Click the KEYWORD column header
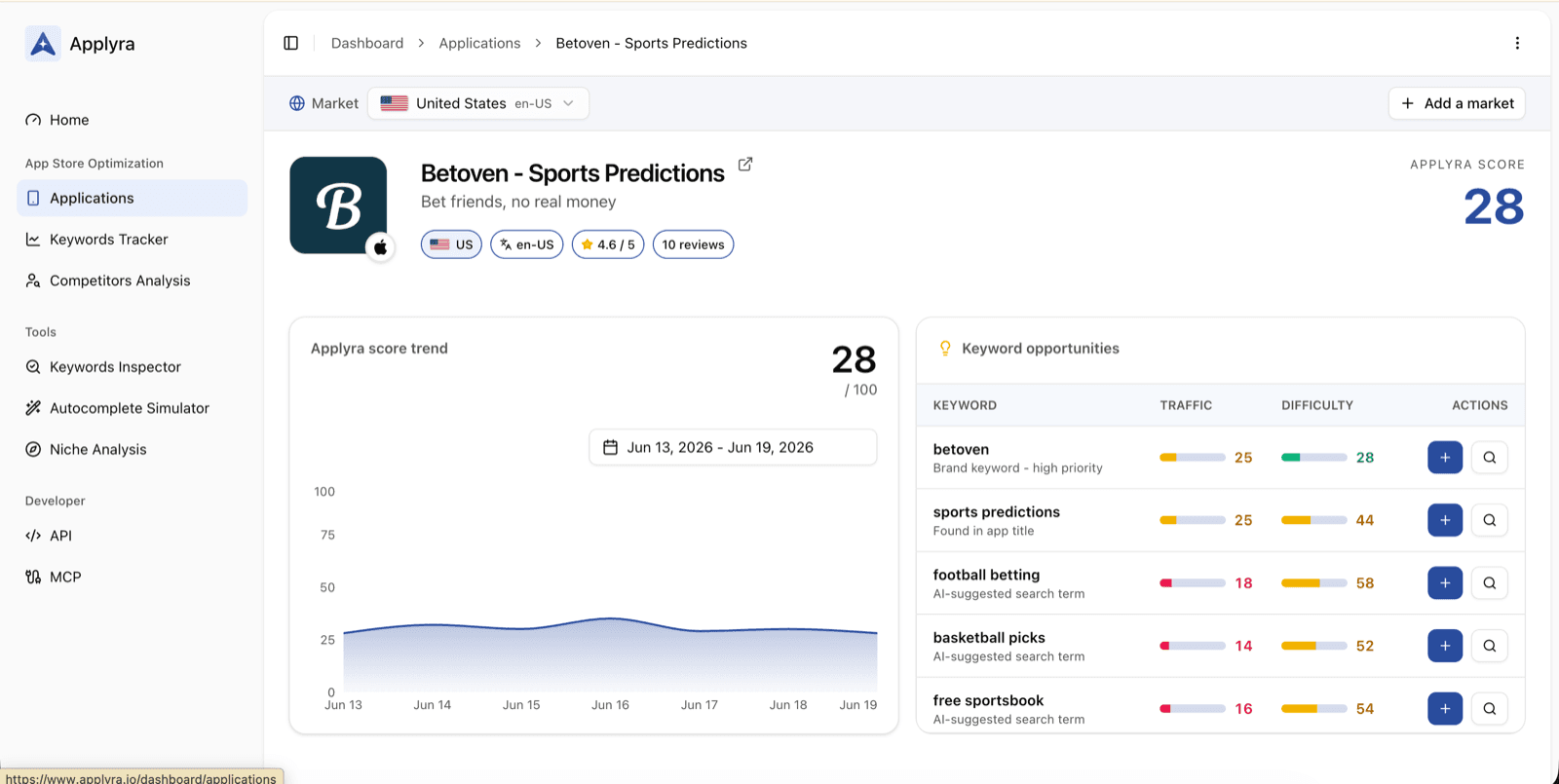 (965, 405)
